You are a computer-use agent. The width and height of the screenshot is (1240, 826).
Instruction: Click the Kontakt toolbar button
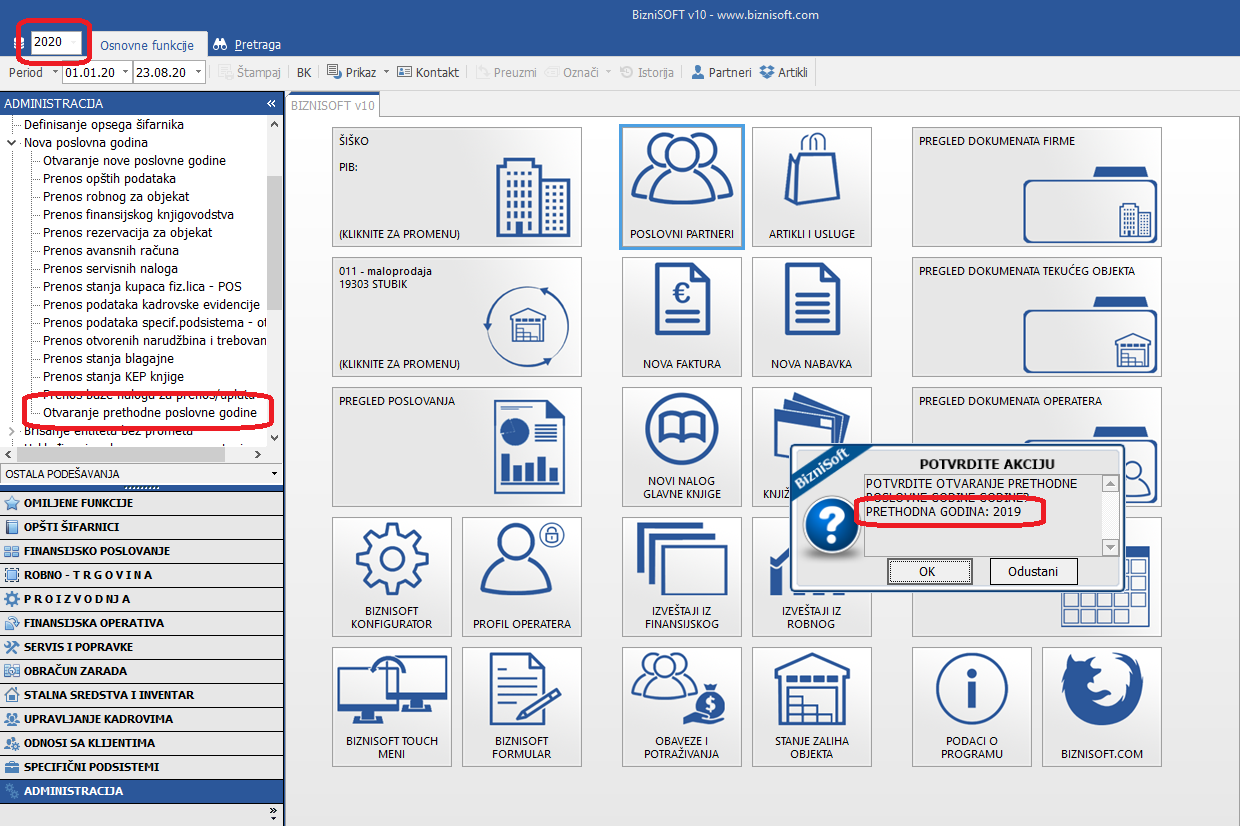coord(428,72)
